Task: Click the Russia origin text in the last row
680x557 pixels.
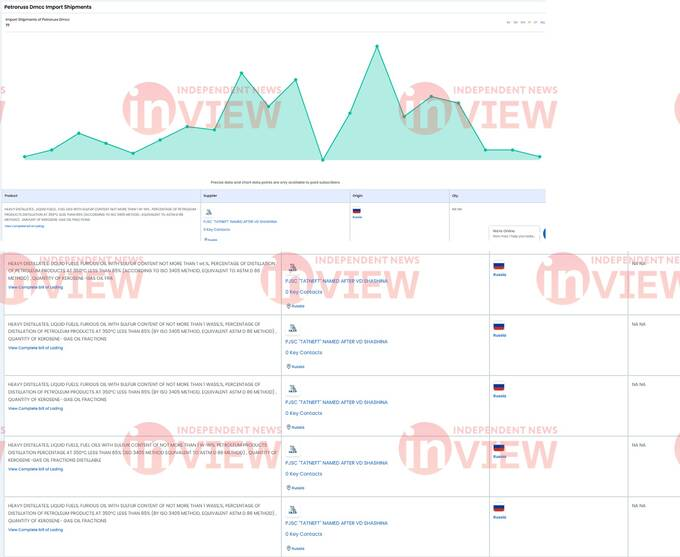Action: click(499, 517)
